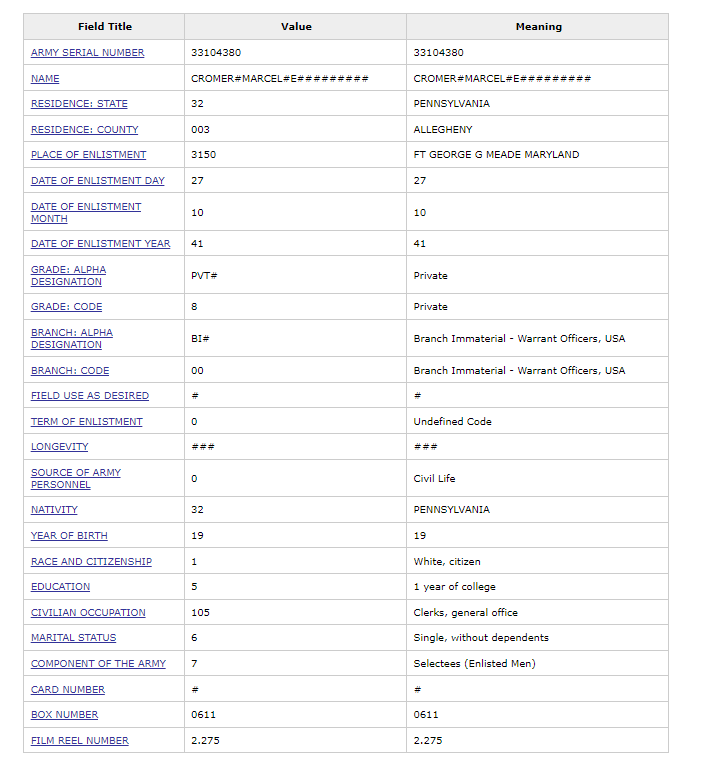Open the DATE OF ENLISTMENT YEAR link
This screenshot has height=774, width=709.
pos(100,244)
